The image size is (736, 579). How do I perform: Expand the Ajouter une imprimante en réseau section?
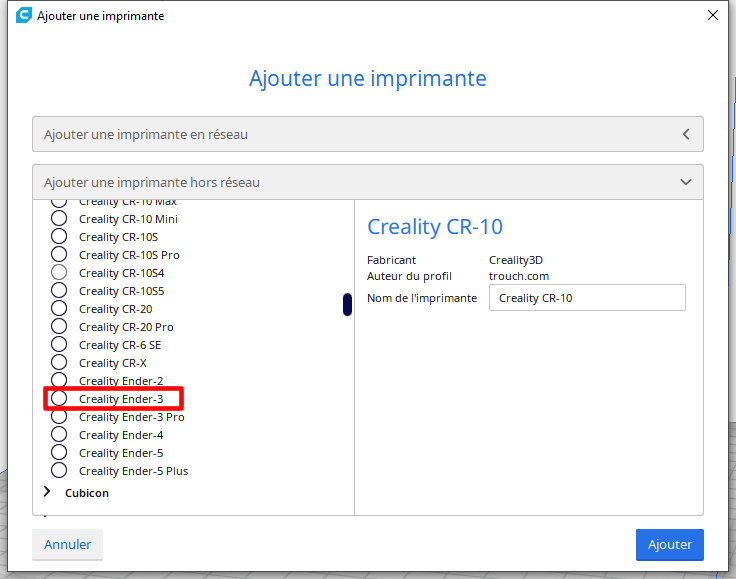pos(368,134)
